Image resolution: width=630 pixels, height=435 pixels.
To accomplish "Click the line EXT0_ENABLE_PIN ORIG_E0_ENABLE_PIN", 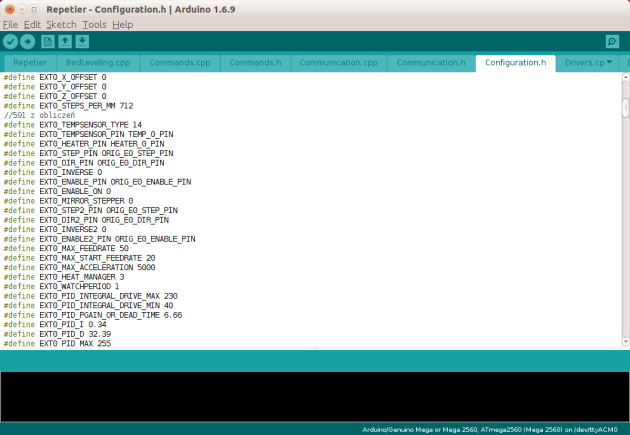I will coord(97,182).
